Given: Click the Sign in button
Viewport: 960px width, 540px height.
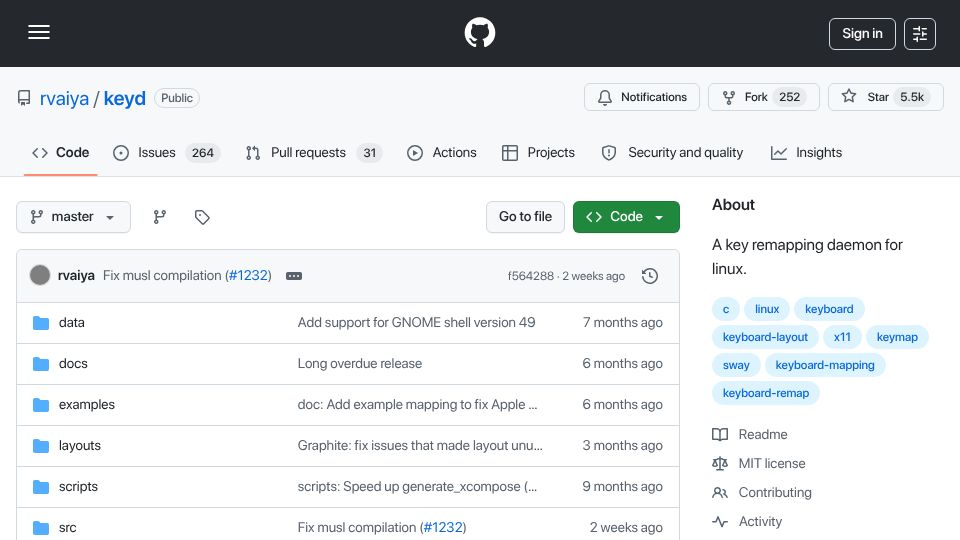Looking at the screenshot, I should 862,34.
